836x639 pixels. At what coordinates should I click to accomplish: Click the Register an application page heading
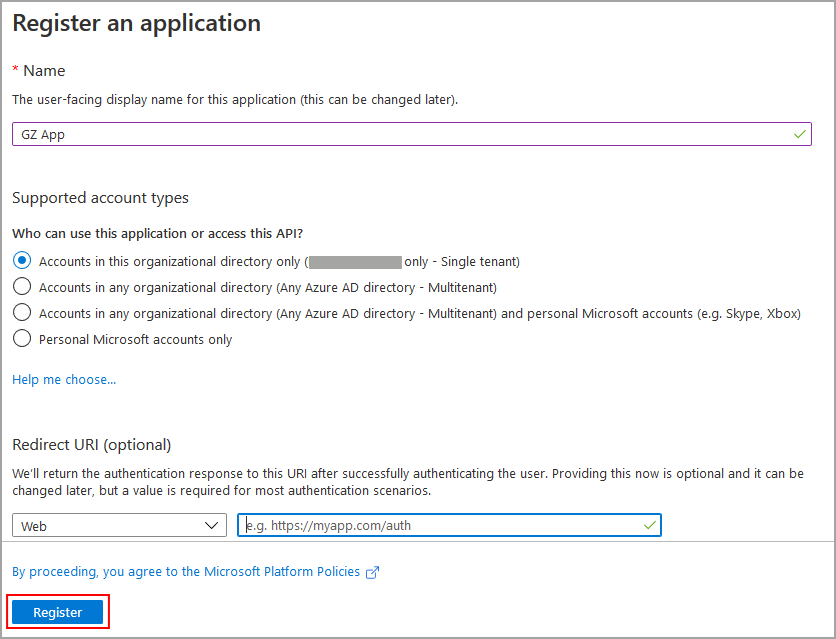pos(136,23)
